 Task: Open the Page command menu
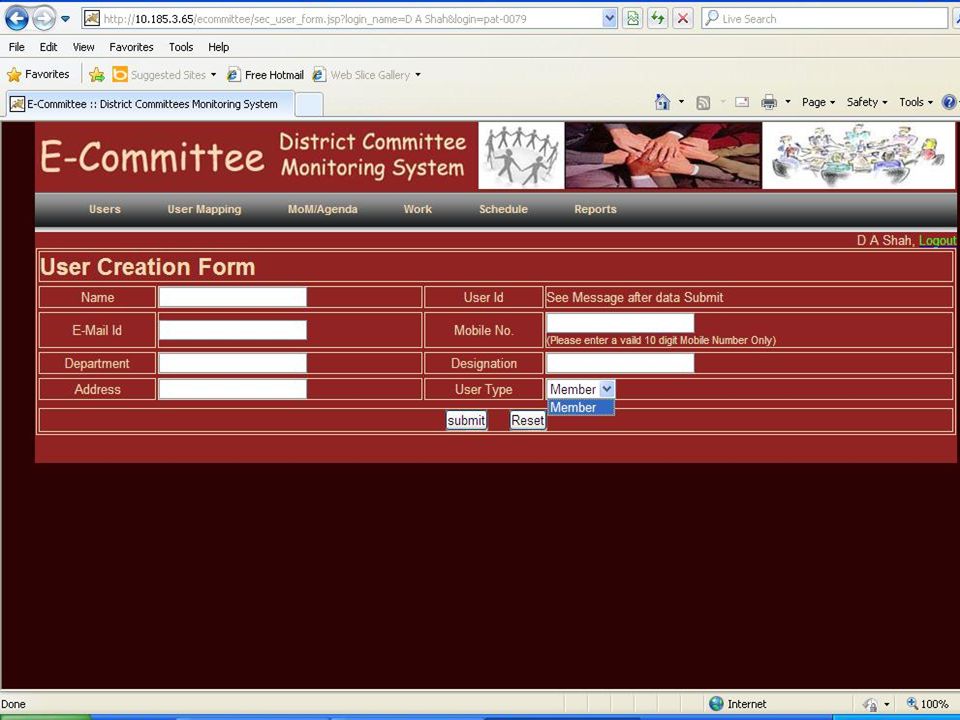pos(819,102)
